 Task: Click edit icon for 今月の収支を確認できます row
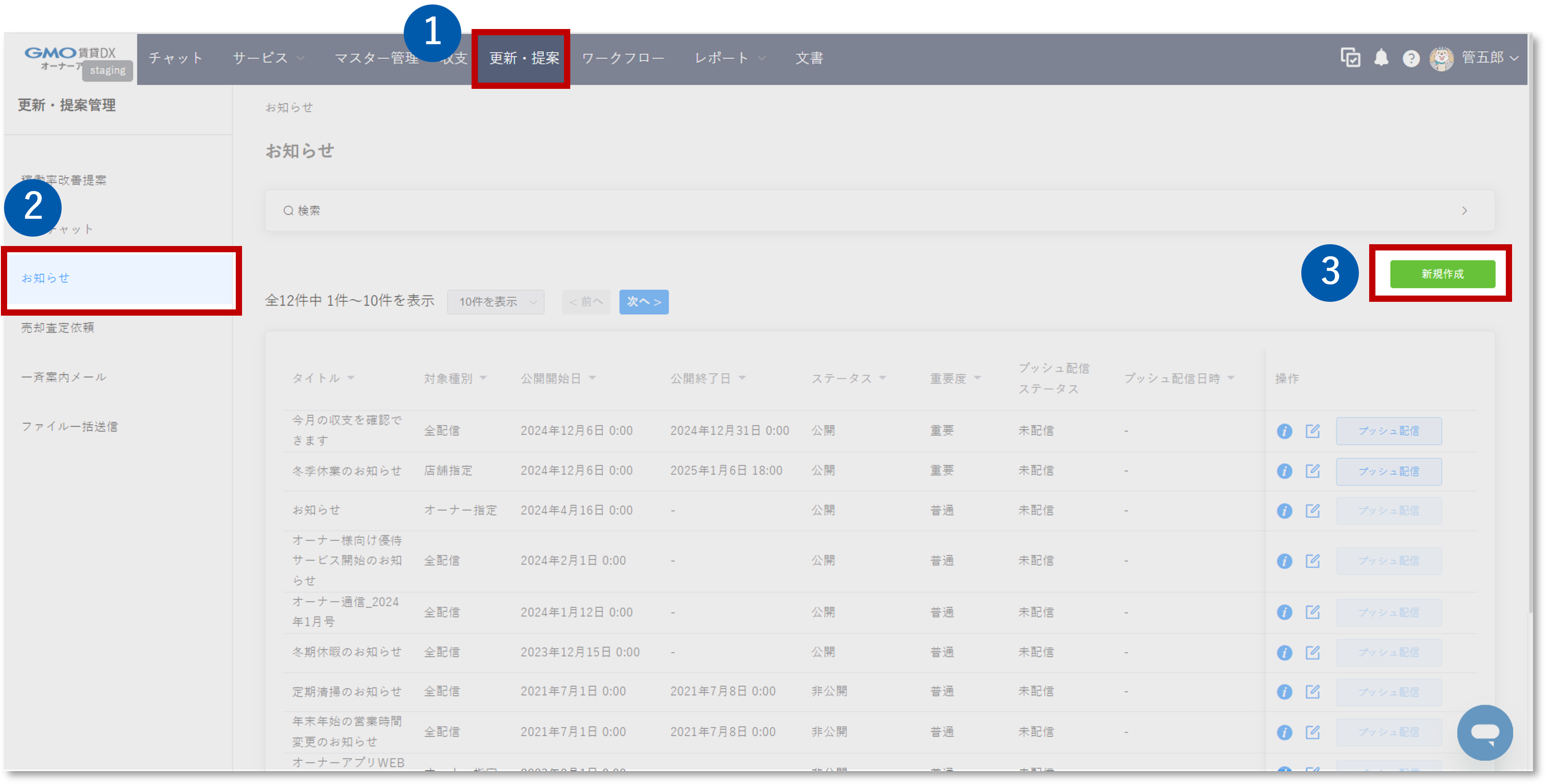point(1312,431)
